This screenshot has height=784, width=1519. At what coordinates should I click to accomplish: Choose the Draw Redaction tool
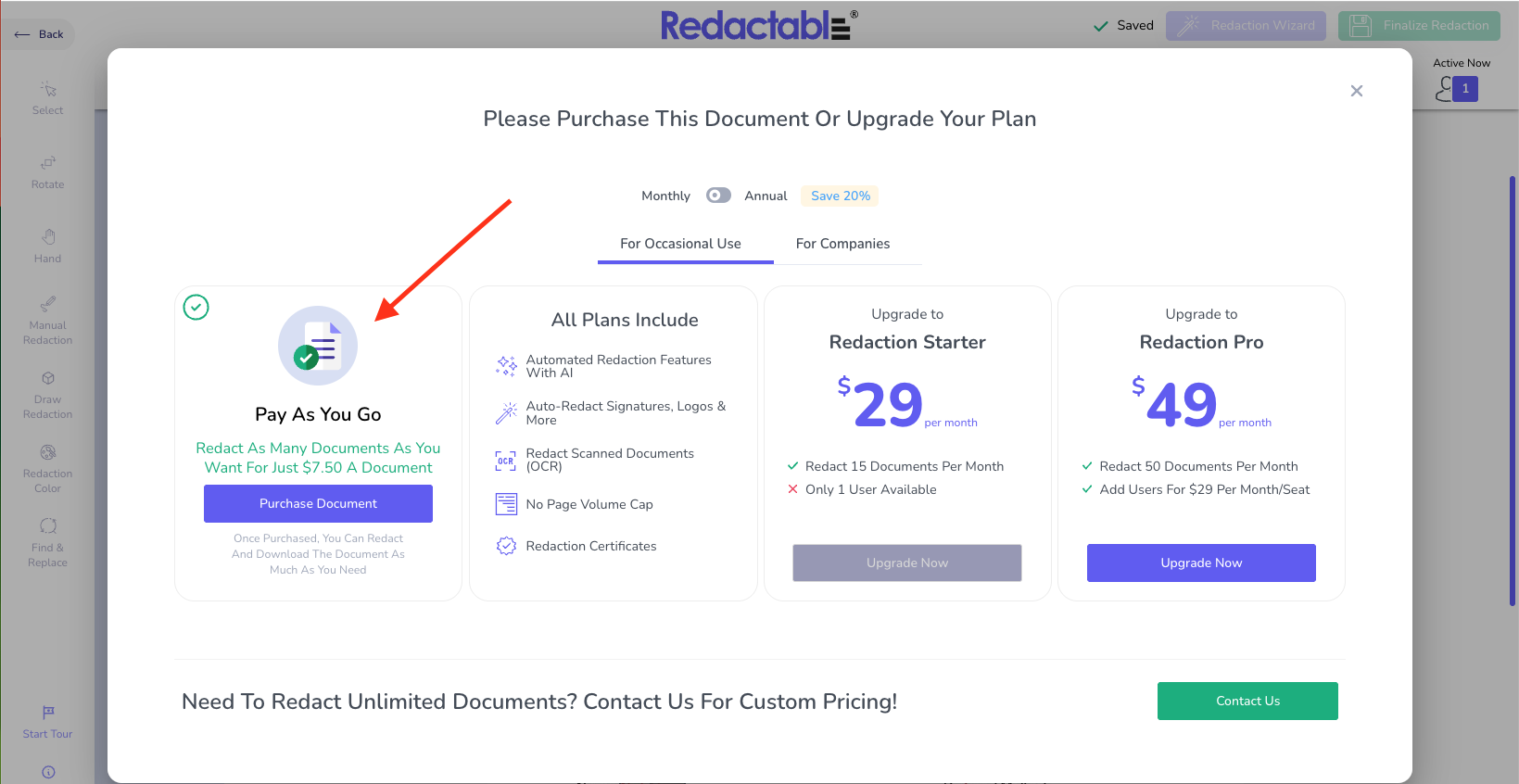[x=48, y=394]
